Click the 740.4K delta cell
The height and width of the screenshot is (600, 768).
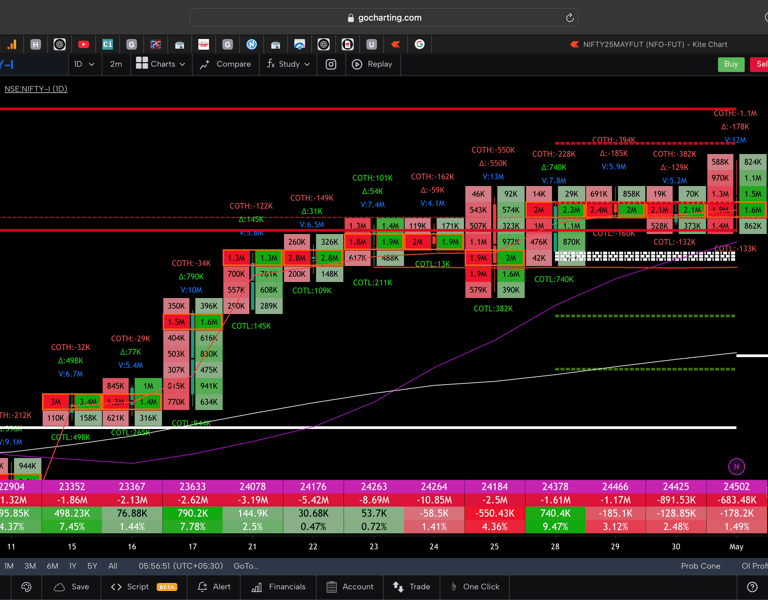coord(555,513)
